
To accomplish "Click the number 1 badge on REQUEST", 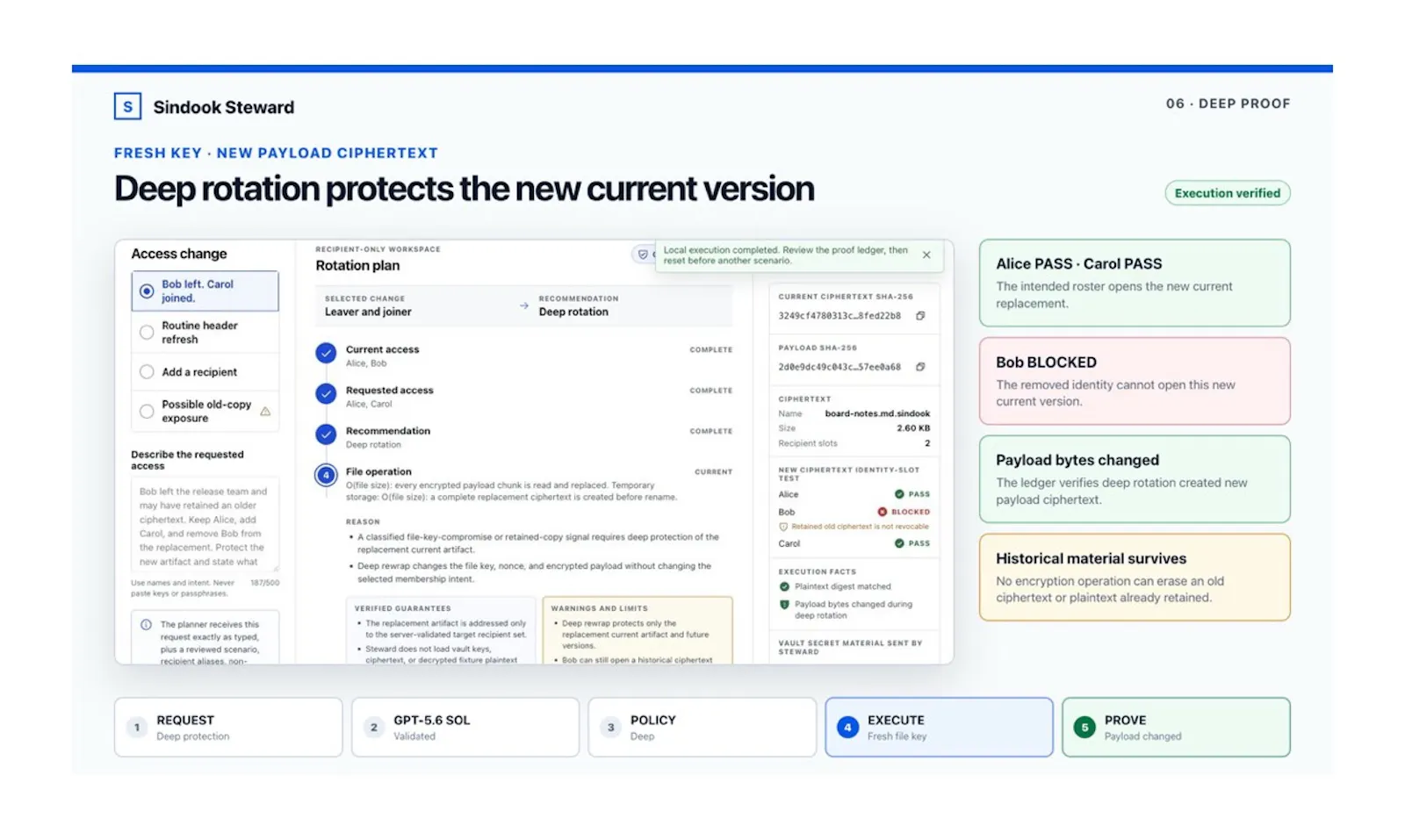I will [x=137, y=728].
